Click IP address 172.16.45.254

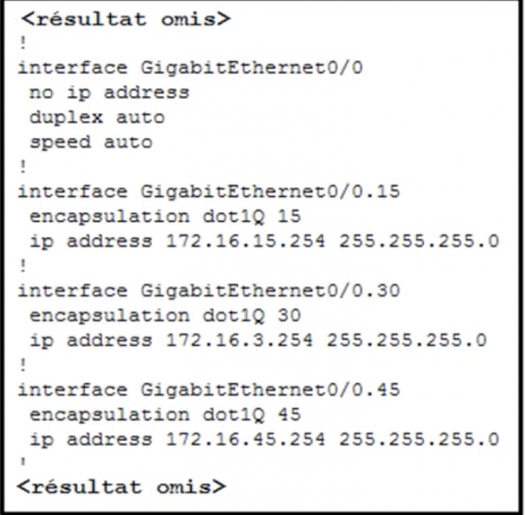[245, 439]
